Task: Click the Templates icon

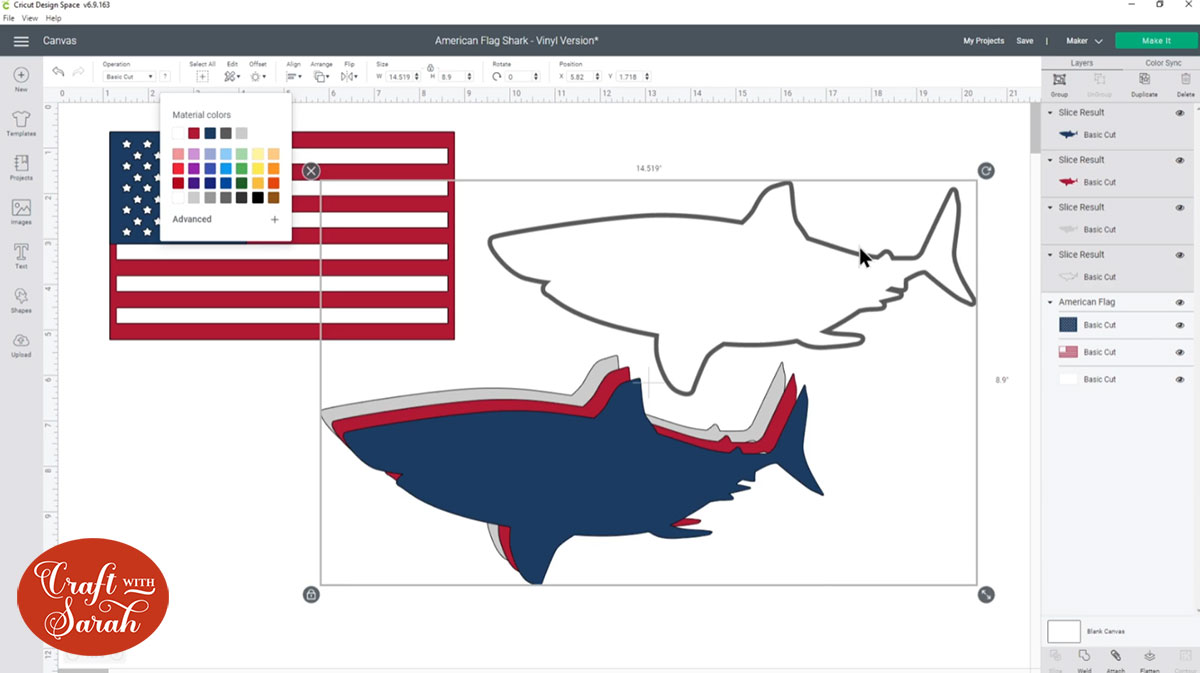Action: coord(21,124)
